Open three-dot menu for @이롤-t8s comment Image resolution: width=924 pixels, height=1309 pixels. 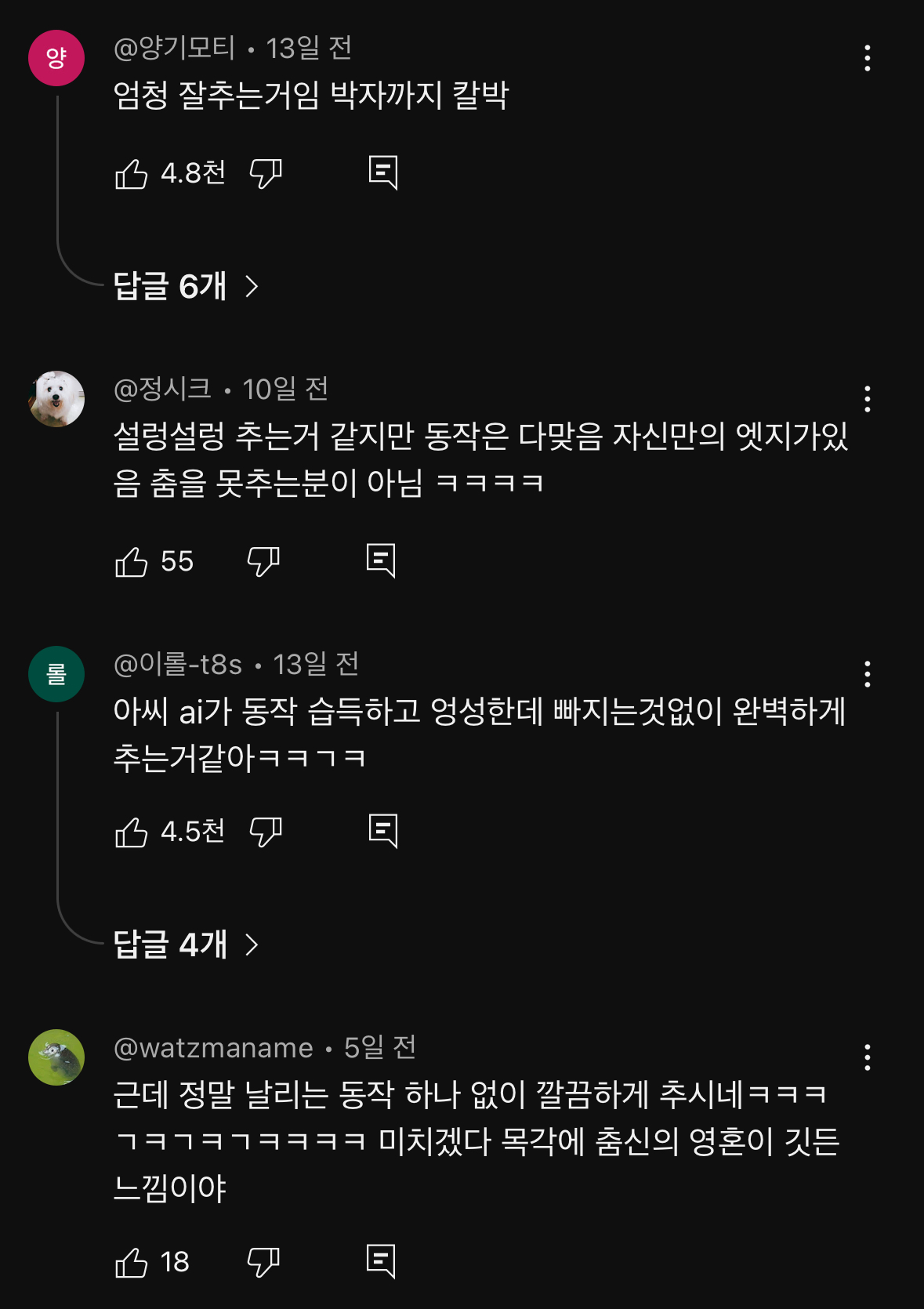pyautogui.click(x=867, y=674)
